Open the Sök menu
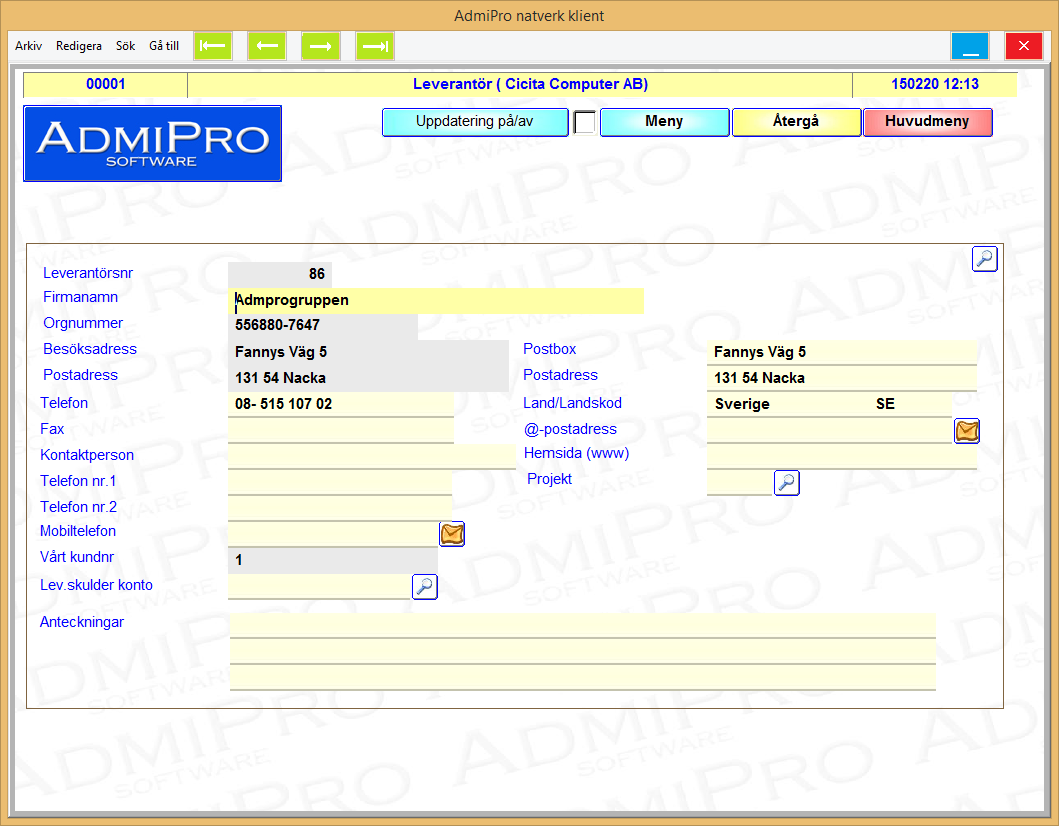 [125, 46]
